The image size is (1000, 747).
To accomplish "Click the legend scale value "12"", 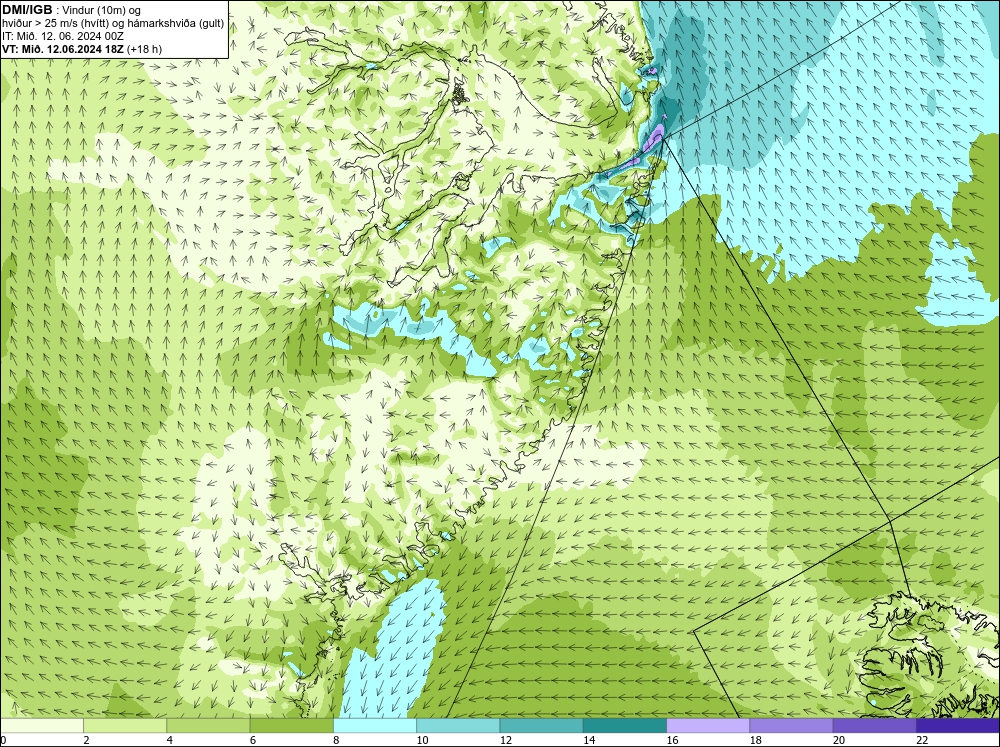I will point(506,740).
